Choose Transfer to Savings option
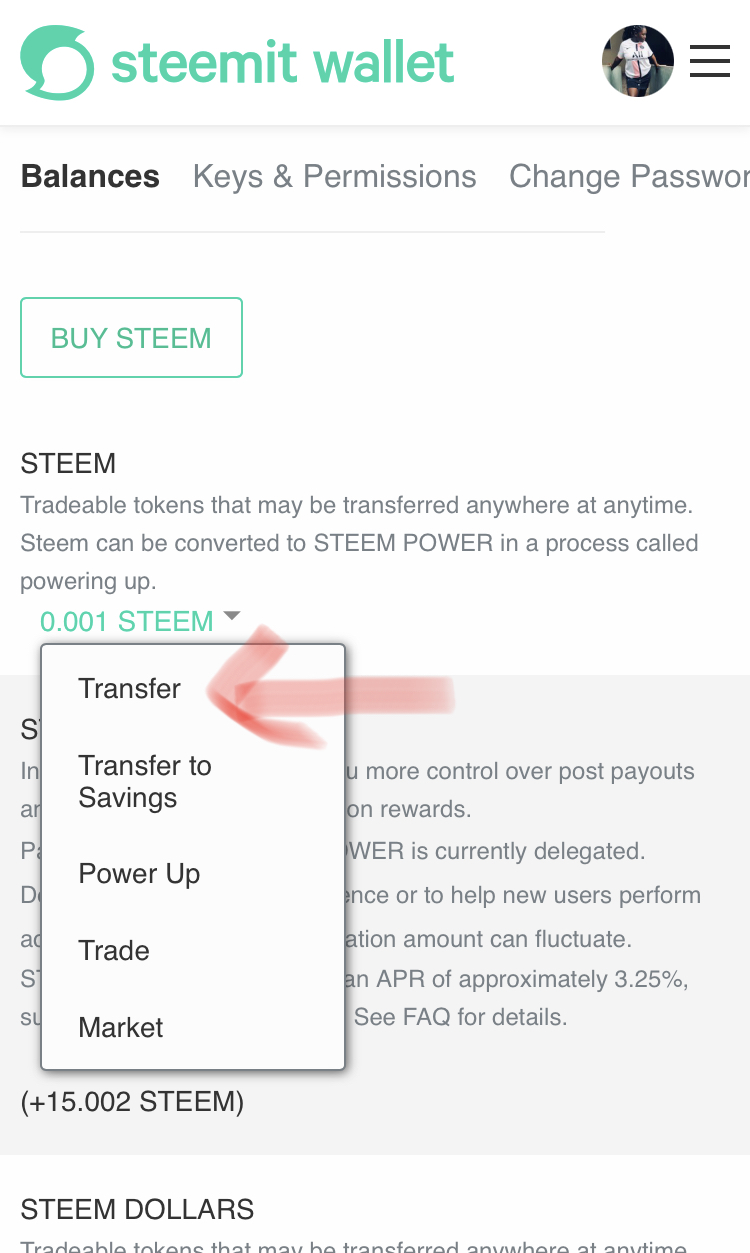The image size is (750, 1253). (x=144, y=782)
